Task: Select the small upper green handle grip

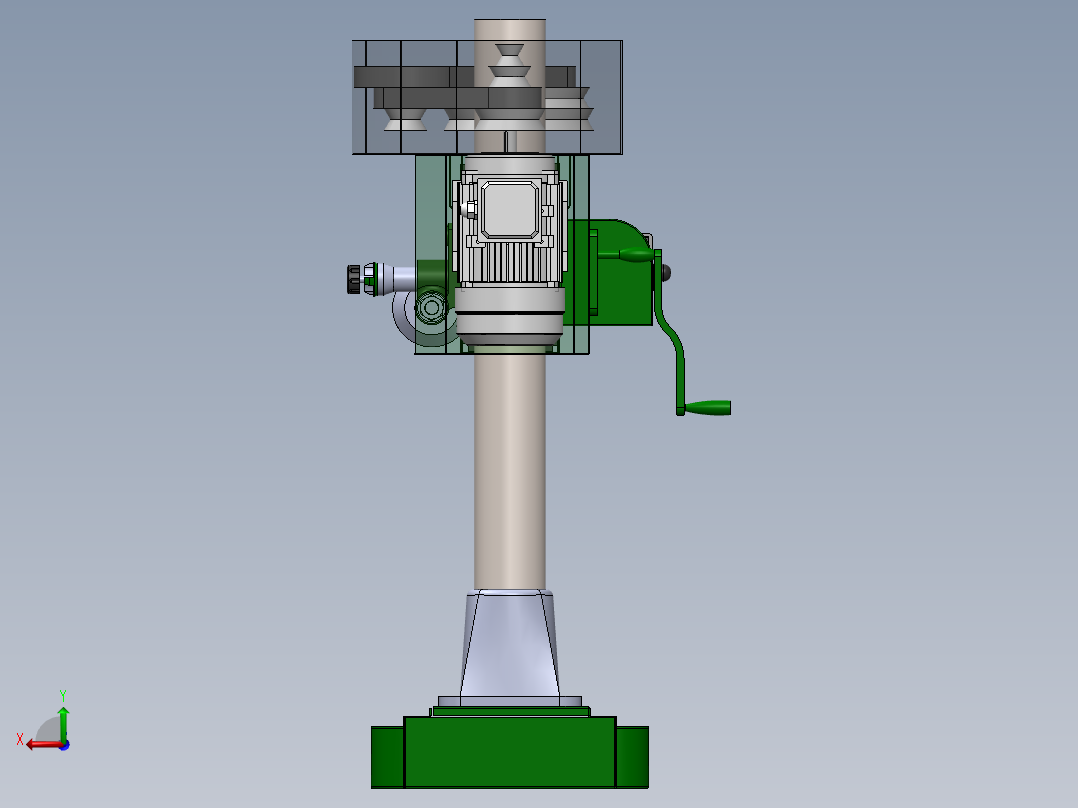Action: (x=636, y=255)
